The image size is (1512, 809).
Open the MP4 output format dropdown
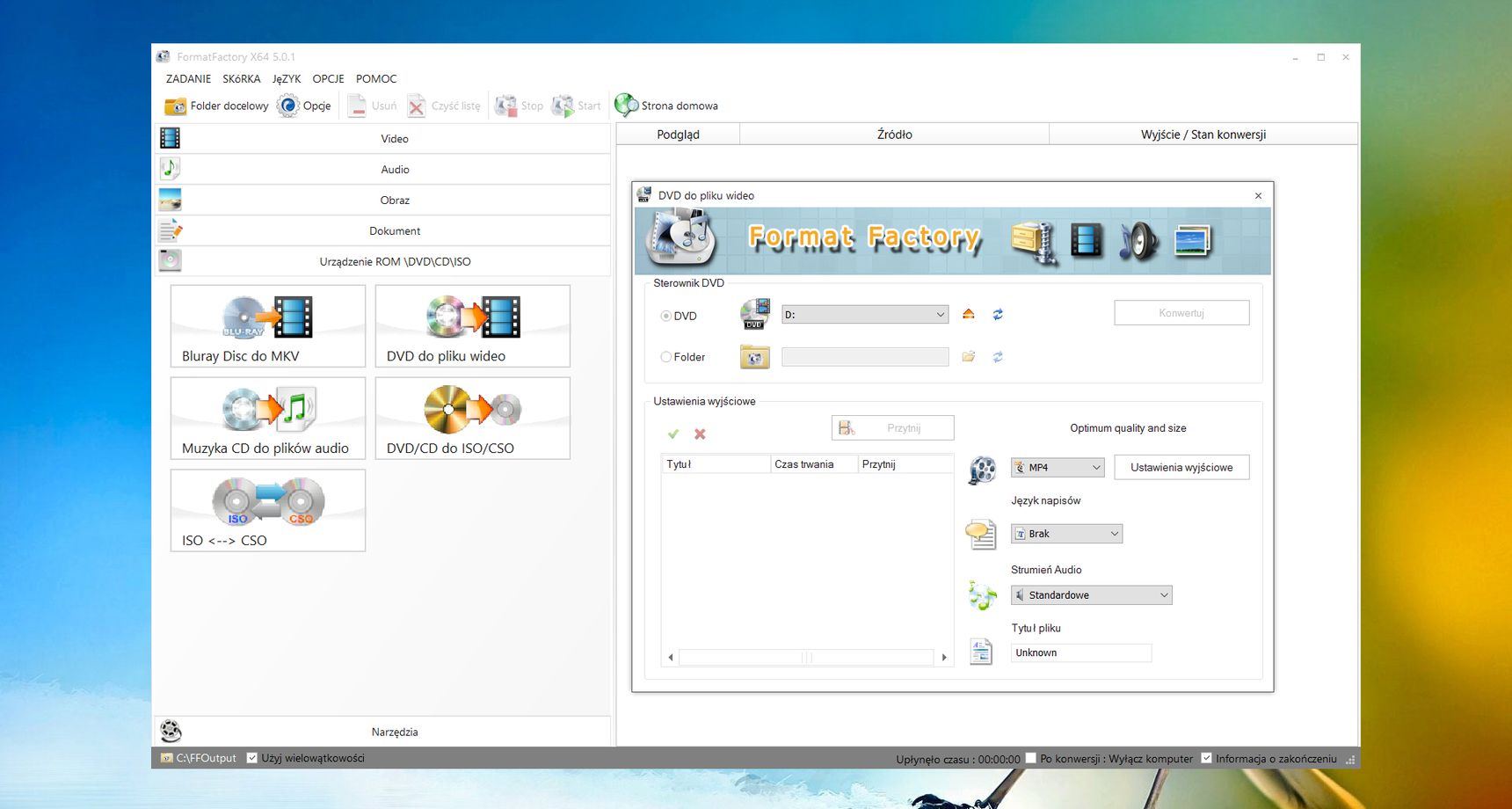pyautogui.click(x=1058, y=467)
